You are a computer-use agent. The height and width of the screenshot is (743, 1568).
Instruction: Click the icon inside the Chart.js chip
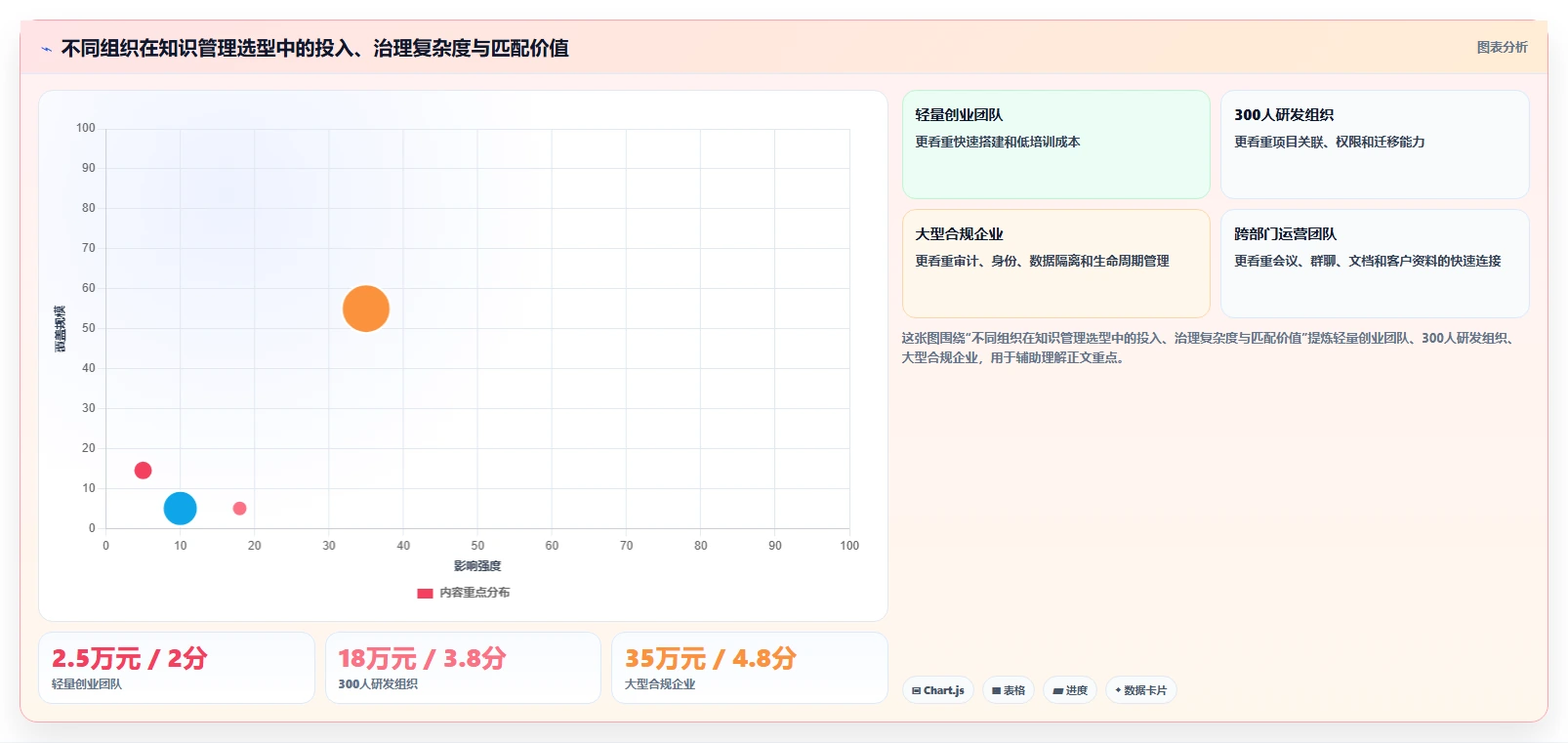coord(916,690)
